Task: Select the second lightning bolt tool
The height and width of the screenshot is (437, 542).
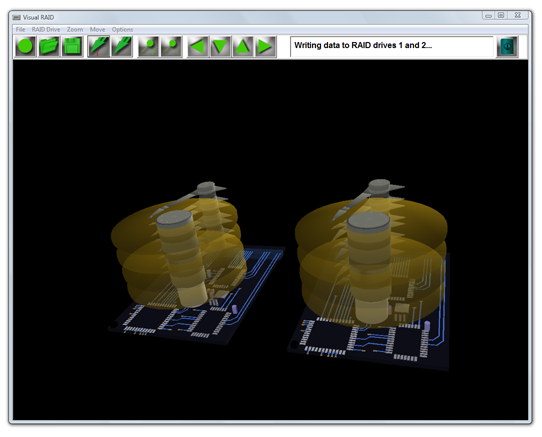Action: 122,46
